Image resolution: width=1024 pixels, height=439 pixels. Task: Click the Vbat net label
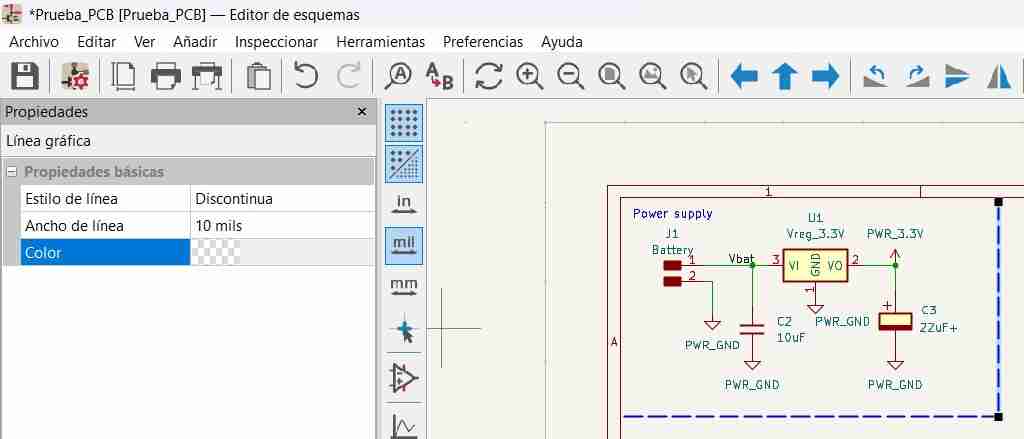coord(741,259)
